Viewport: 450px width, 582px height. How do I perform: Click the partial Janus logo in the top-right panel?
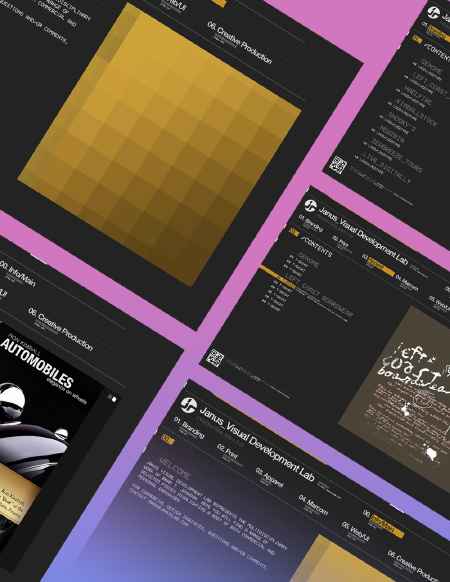click(x=433, y=12)
